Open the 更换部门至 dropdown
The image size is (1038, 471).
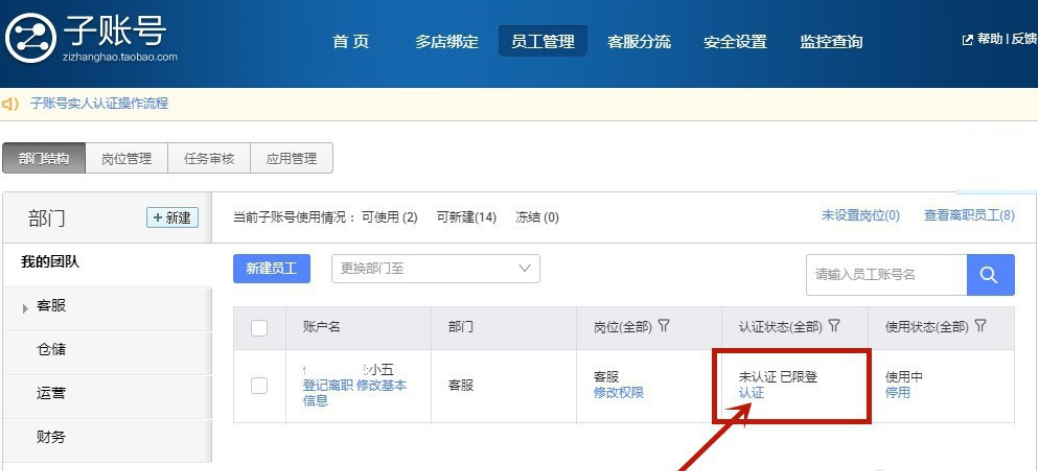pyautogui.click(x=436, y=268)
